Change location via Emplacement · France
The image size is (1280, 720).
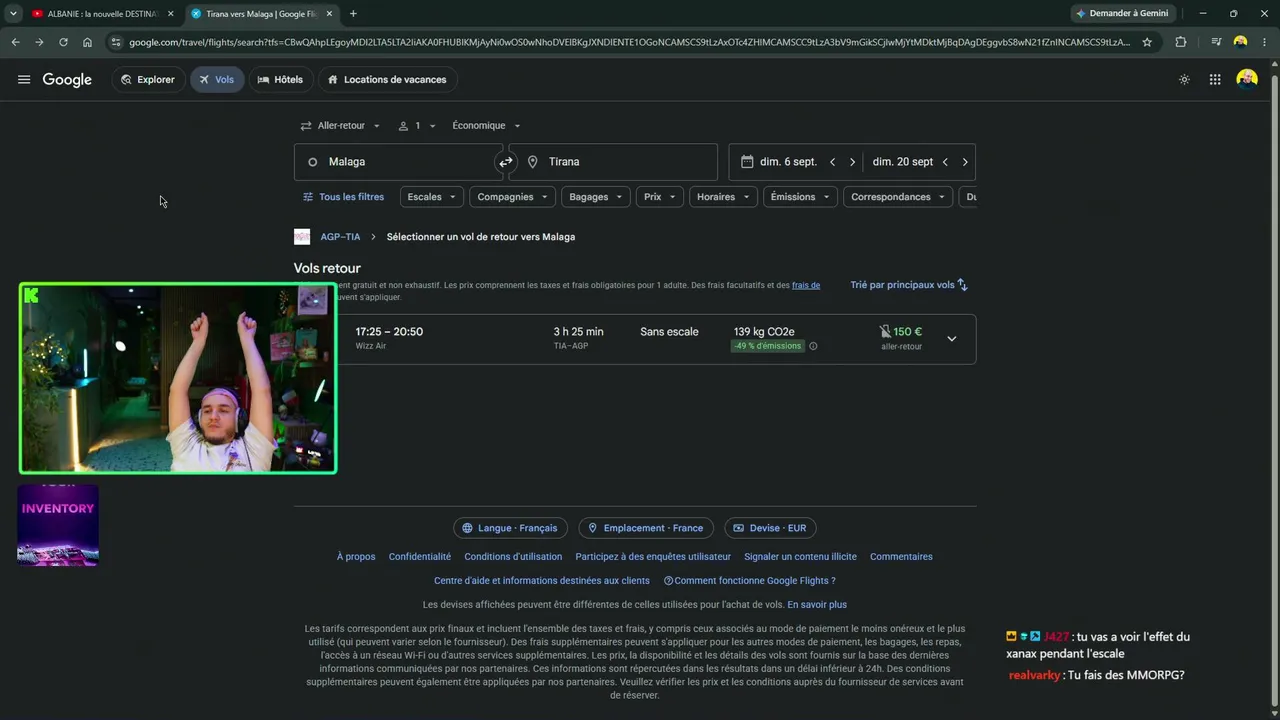click(646, 528)
